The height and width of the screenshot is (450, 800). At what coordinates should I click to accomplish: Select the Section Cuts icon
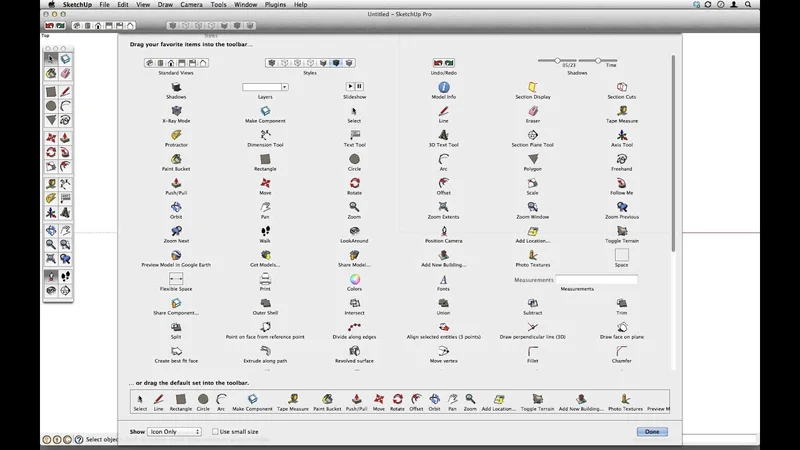pyautogui.click(x=621, y=87)
